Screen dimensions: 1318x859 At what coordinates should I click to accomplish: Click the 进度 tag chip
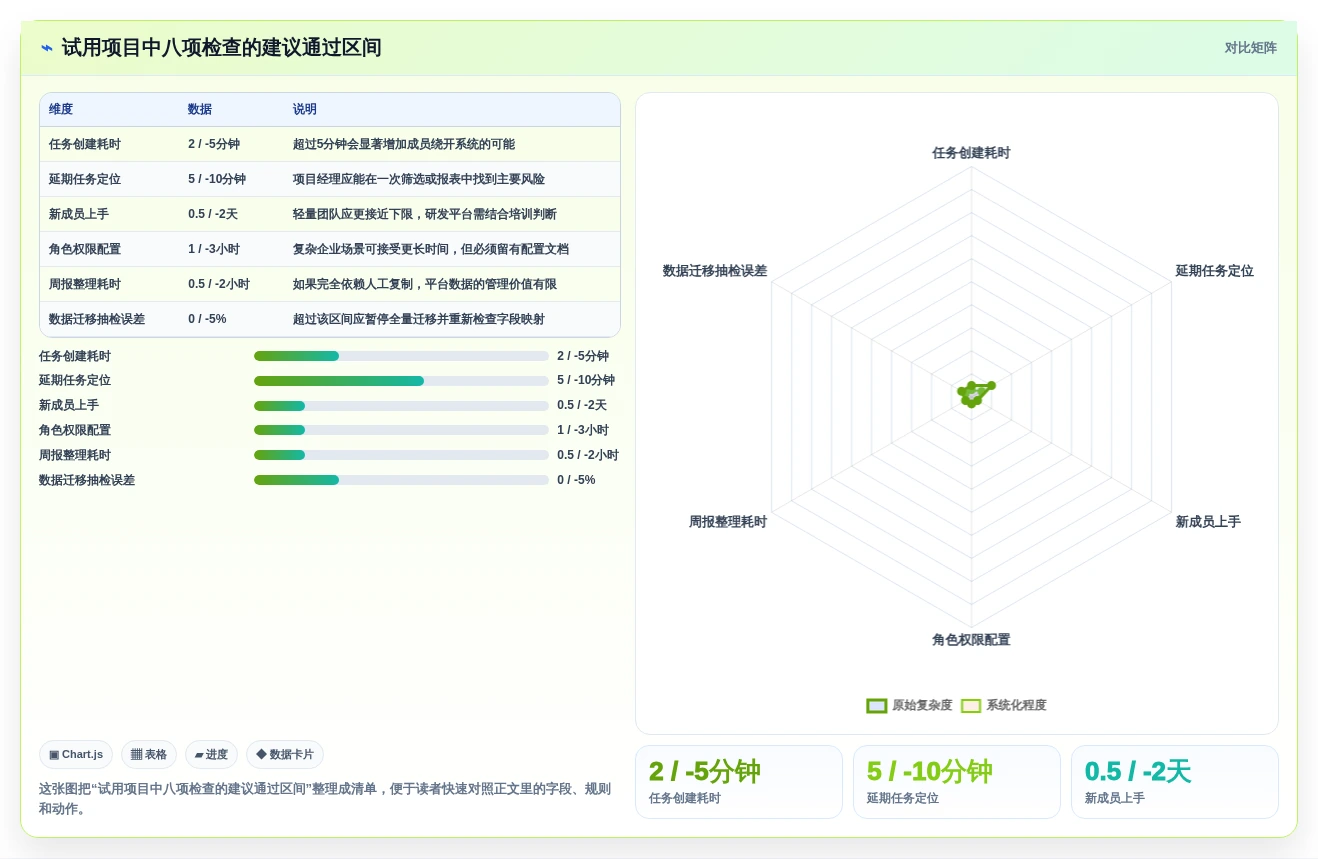[211, 755]
